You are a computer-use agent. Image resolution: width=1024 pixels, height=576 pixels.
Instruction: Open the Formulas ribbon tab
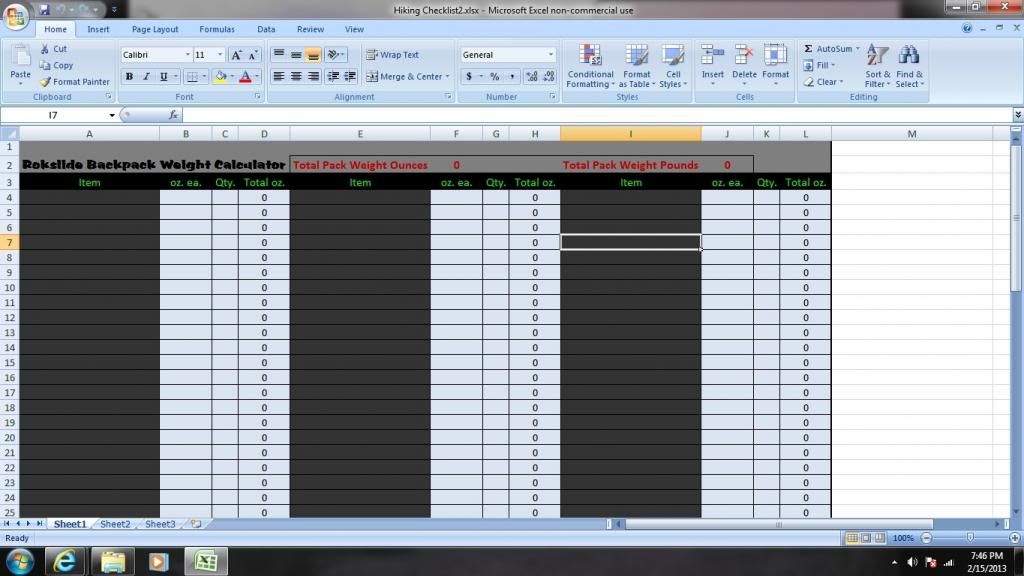pyautogui.click(x=217, y=29)
